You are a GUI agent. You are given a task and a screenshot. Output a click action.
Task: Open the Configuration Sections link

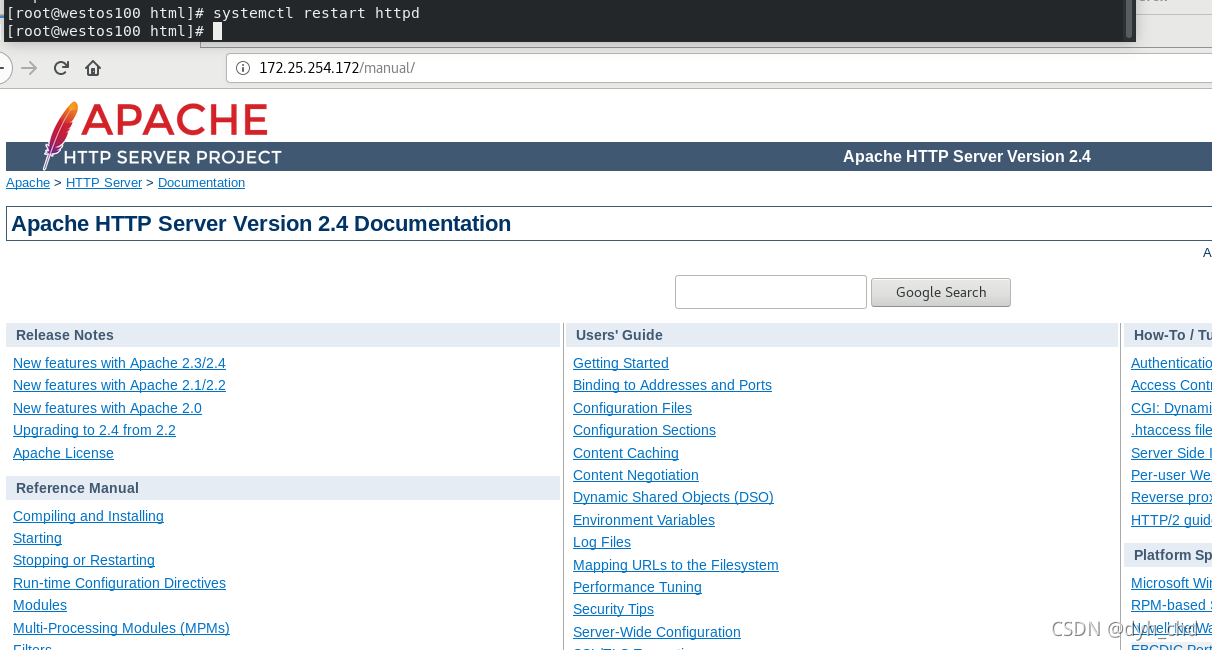click(x=644, y=430)
